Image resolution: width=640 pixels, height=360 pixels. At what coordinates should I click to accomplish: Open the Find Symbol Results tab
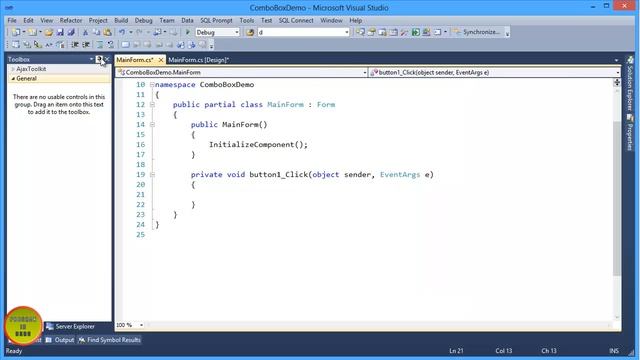click(x=109, y=340)
